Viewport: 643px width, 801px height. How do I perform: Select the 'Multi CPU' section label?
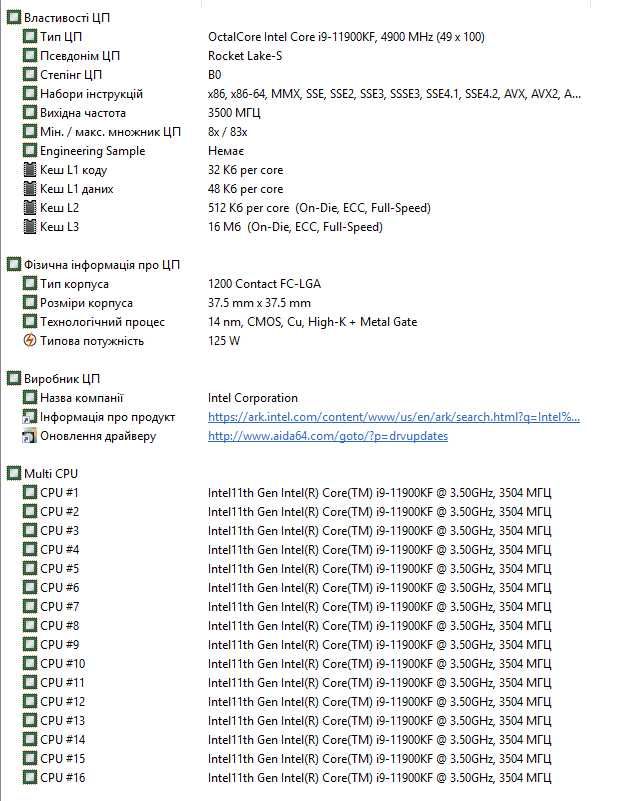tap(51, 474)
